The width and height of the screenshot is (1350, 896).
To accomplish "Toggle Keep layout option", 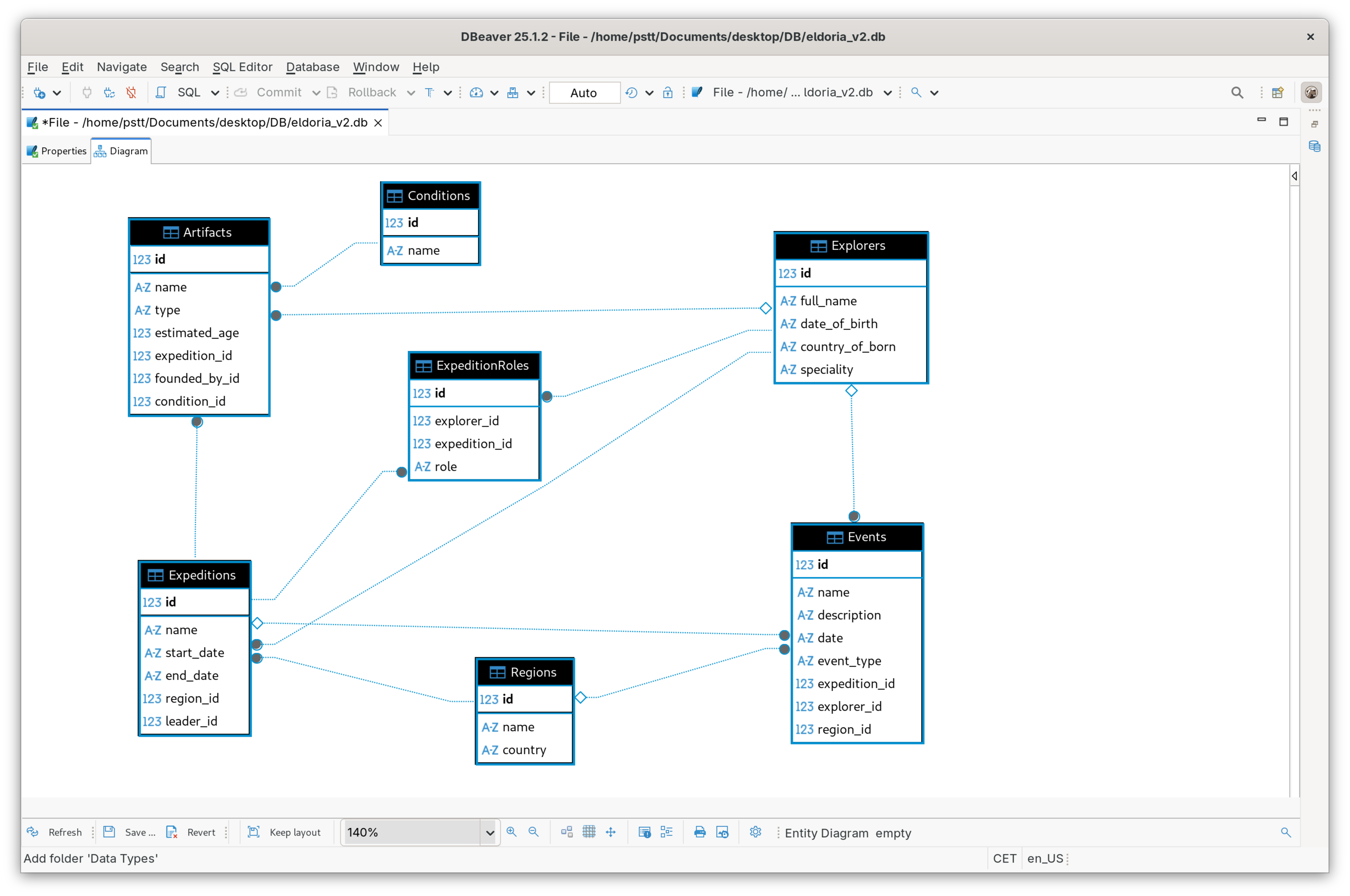I will [x=284, y=832].
